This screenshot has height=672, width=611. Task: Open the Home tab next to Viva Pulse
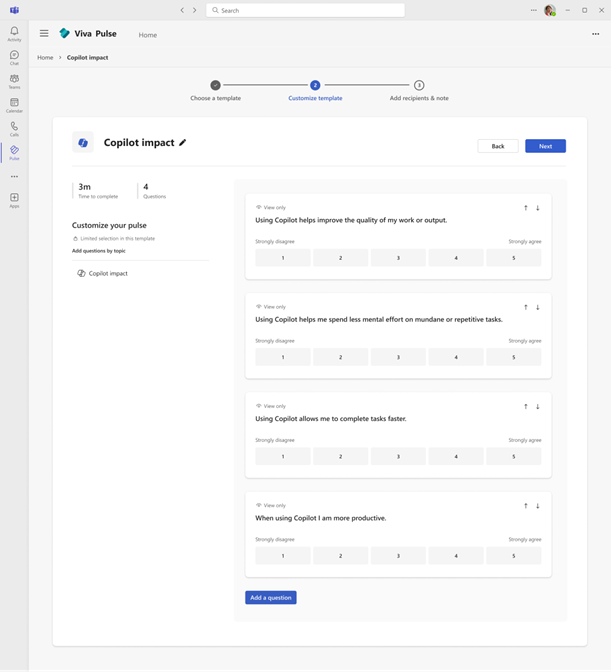(x=147, y=35)
